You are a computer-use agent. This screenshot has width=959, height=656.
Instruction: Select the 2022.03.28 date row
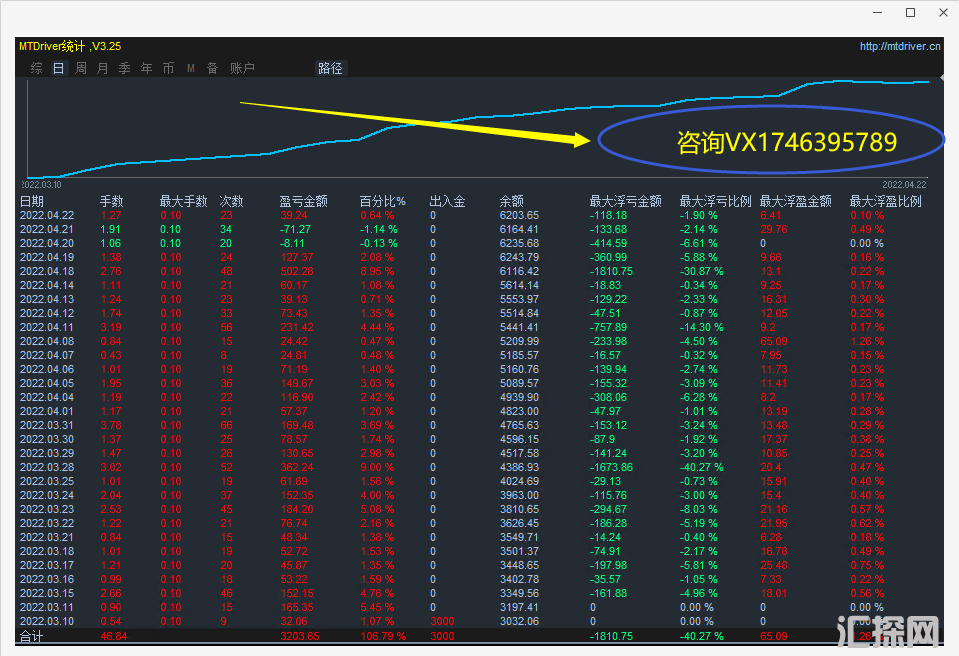47,467
